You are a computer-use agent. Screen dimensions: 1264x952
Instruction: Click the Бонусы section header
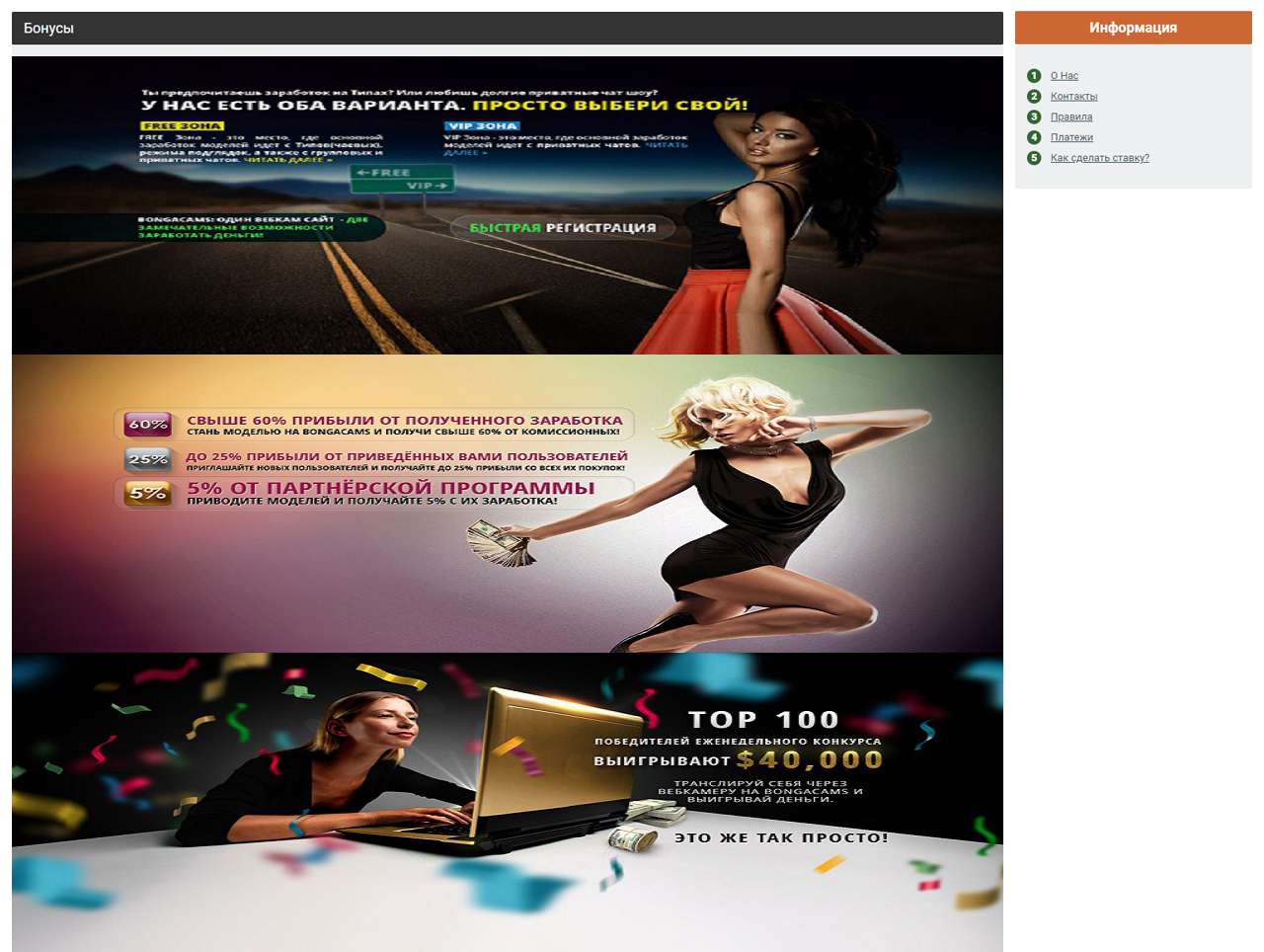tap(508, 29)
